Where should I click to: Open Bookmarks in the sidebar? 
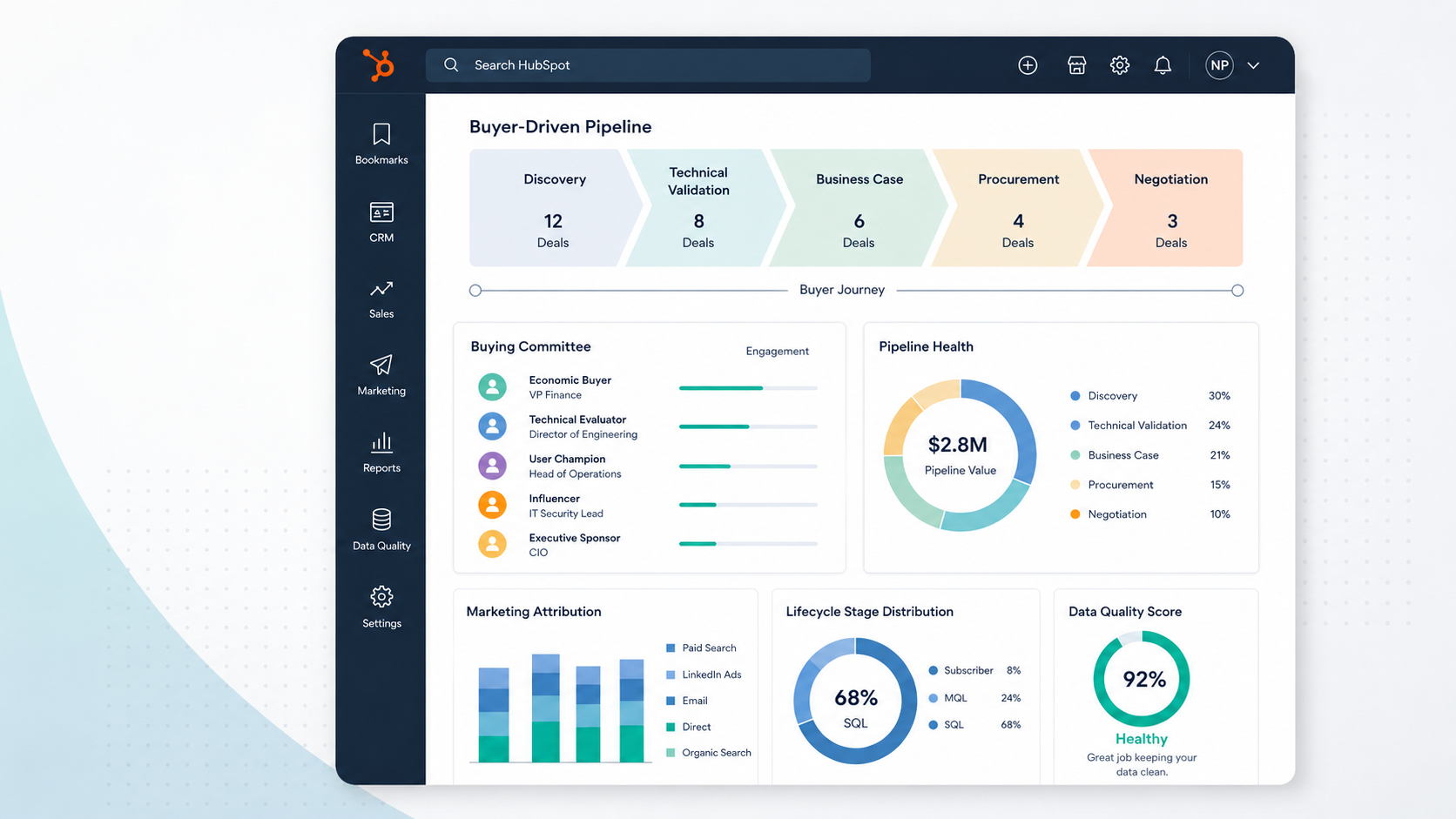click(x=381, y=144)
